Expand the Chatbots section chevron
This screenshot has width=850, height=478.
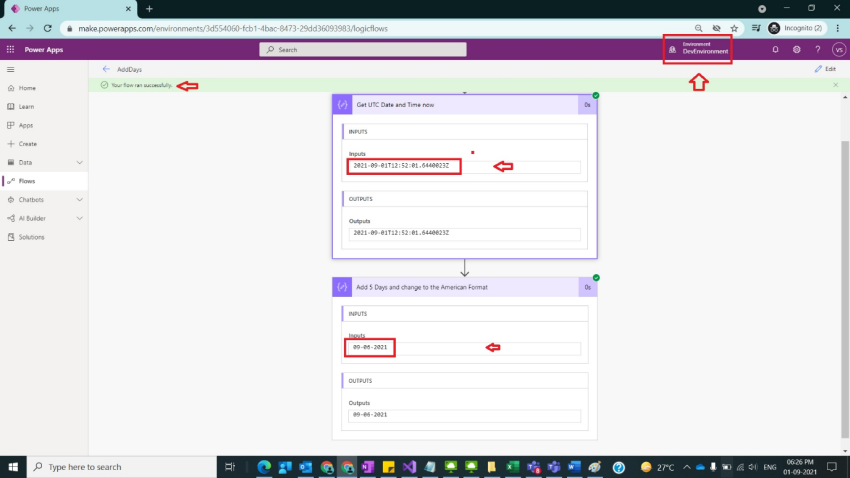click(x=80, y=200)
